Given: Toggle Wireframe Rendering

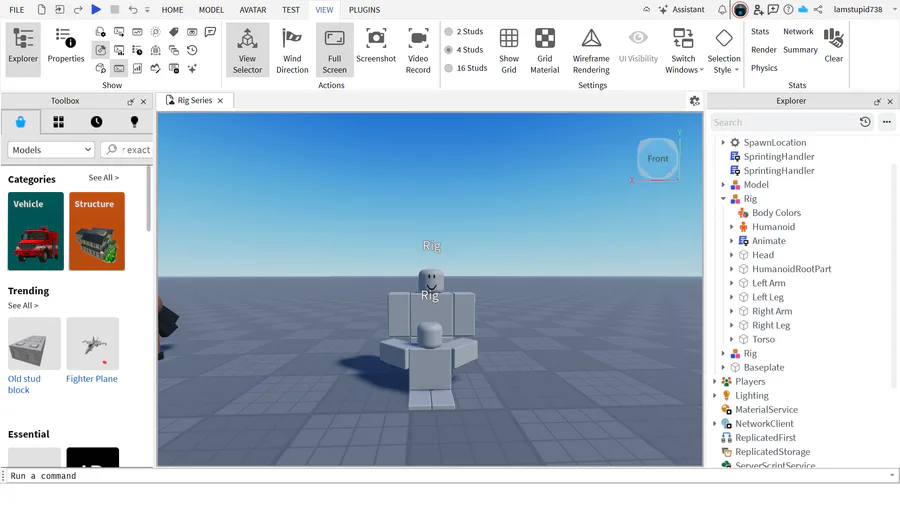Looking at the screenshot, I should pos(591,49).
